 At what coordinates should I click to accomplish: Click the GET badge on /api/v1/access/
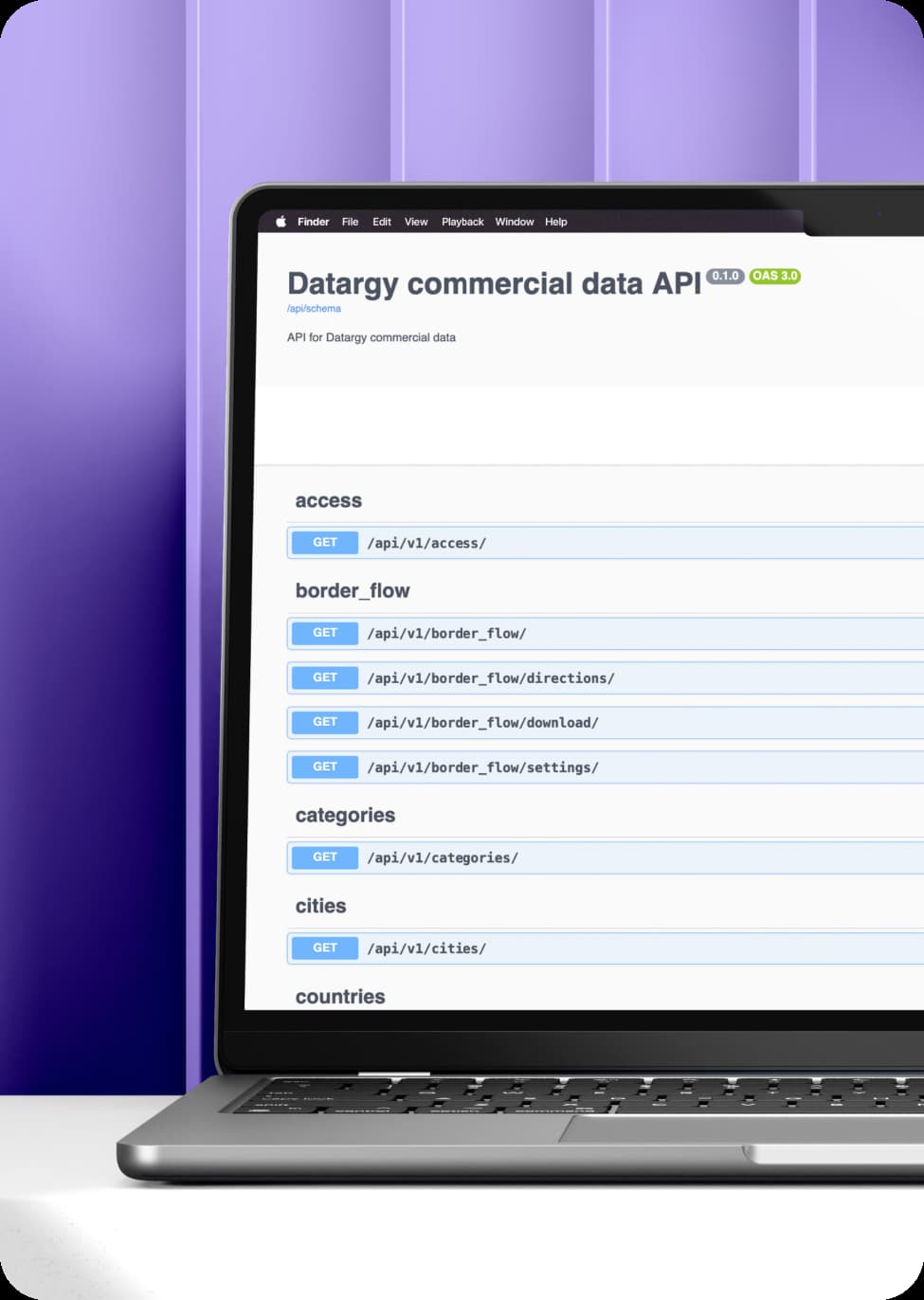click(324, 542)
